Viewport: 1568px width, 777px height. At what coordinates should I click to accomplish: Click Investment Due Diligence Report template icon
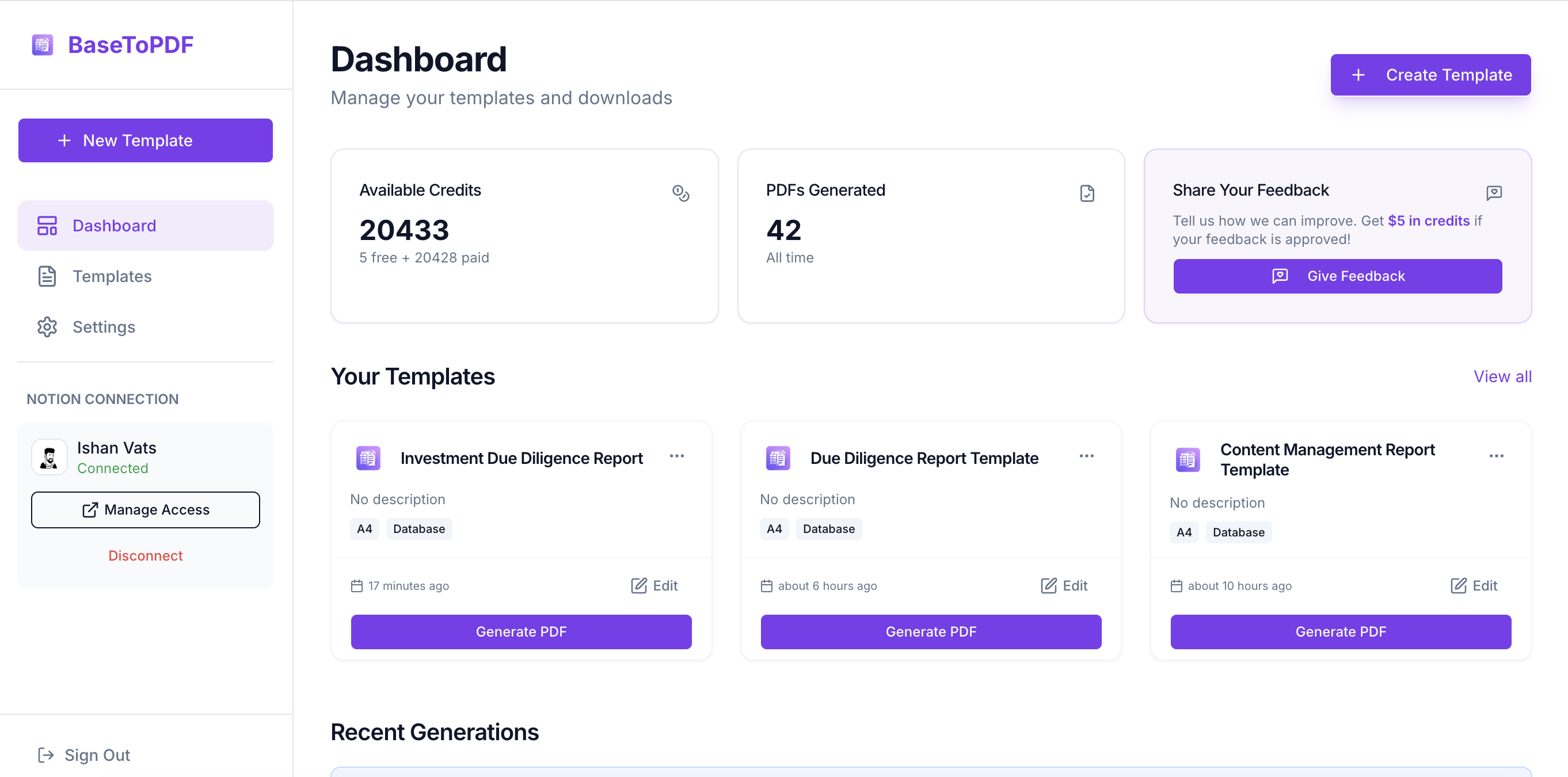[x=368, y=458]
